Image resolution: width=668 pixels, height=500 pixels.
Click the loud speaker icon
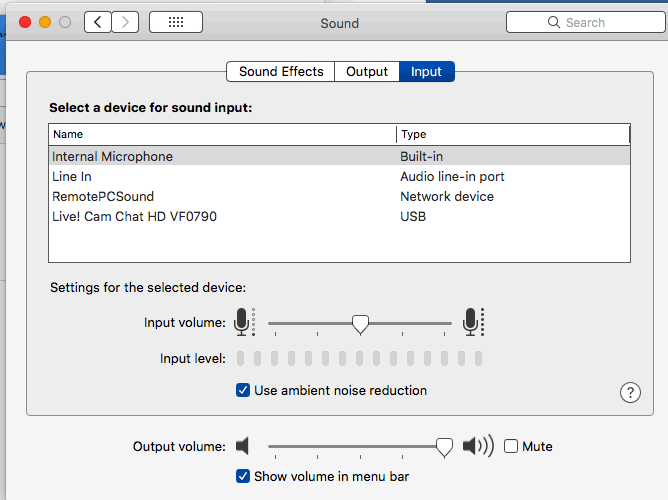(478, 447)
